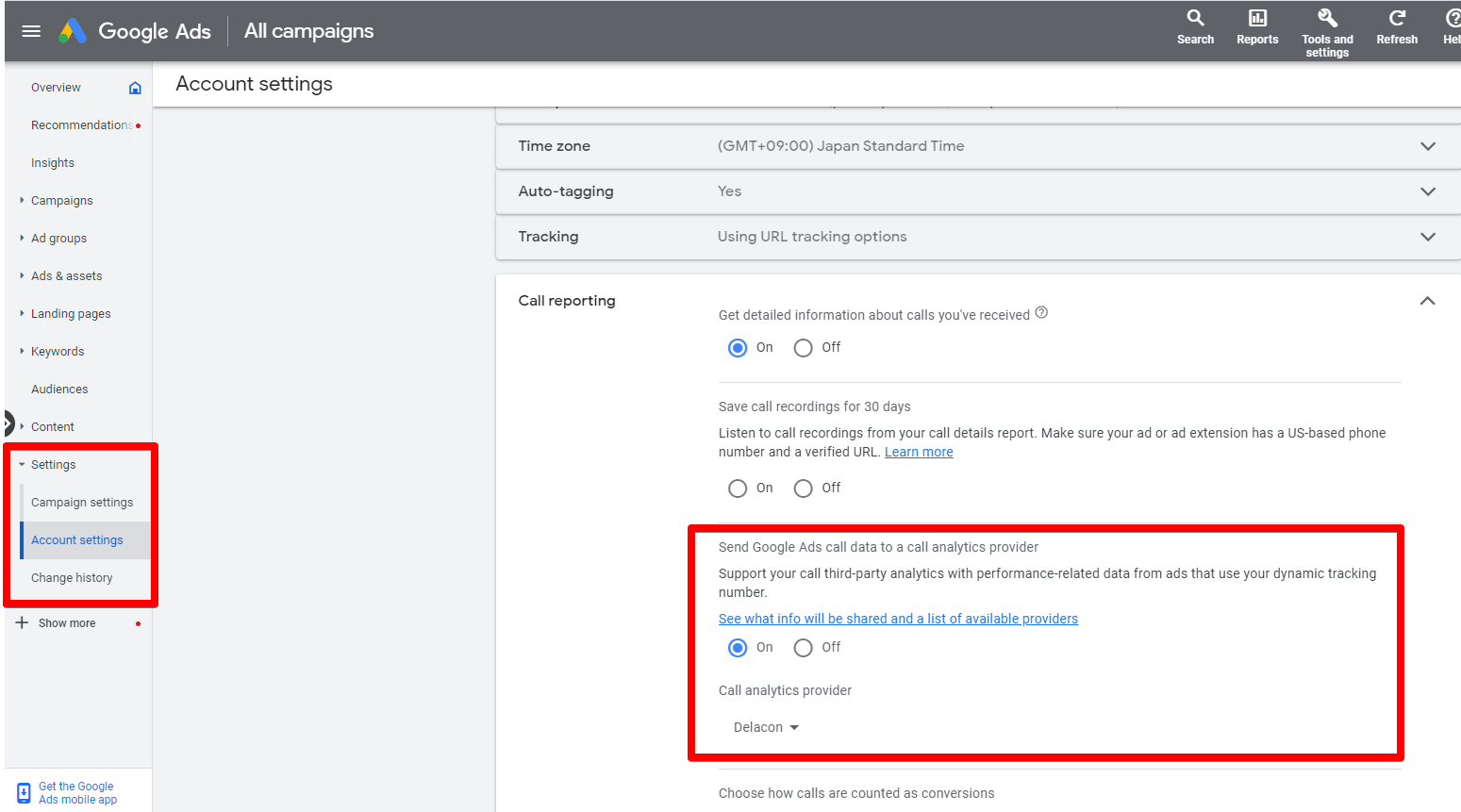Click the Call analytics provider label
The width and height of the screenshot is (1461, 812).
[x=785, y=690]
